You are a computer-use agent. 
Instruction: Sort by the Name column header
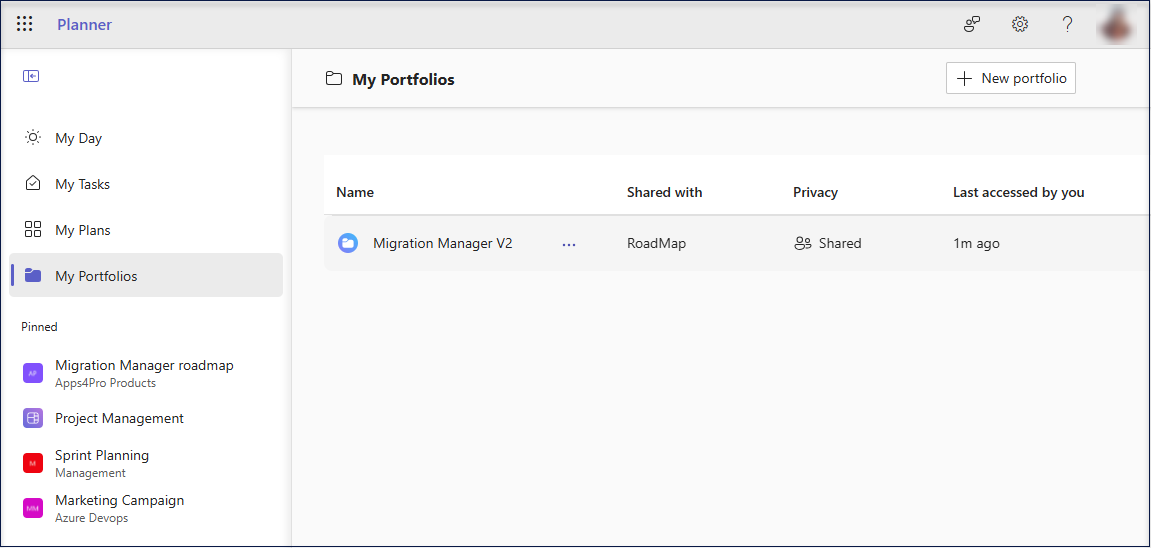click(x=355, y=192)
